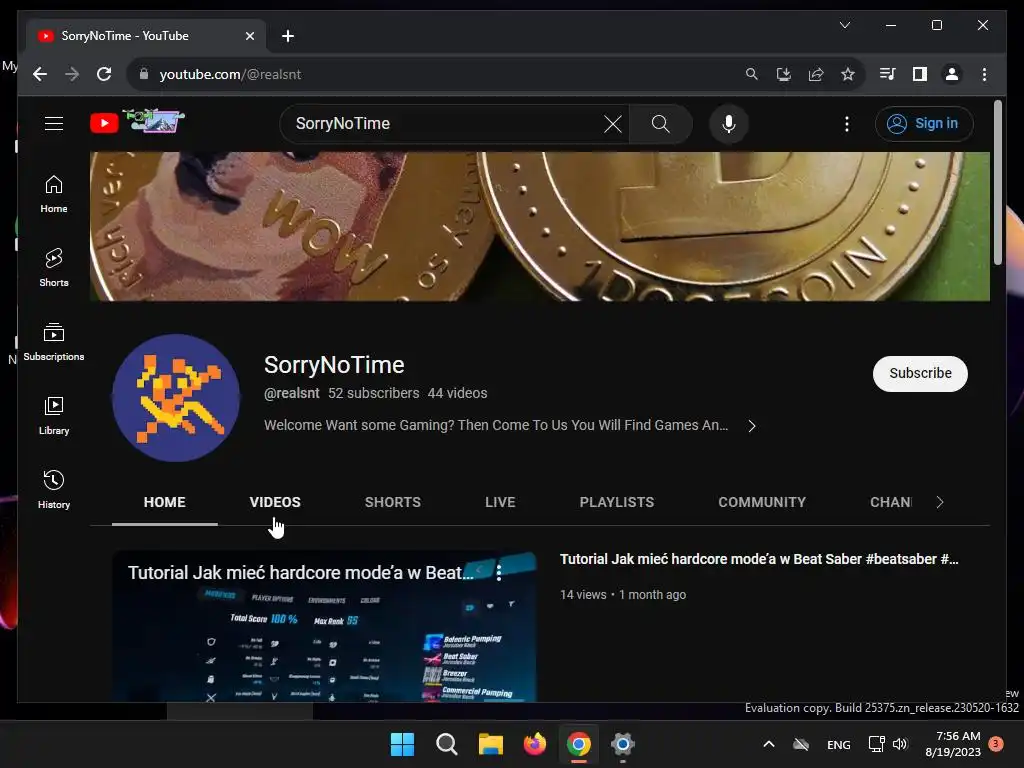
Task: Switch to the LIVE tab
Action: click(500, 502)
